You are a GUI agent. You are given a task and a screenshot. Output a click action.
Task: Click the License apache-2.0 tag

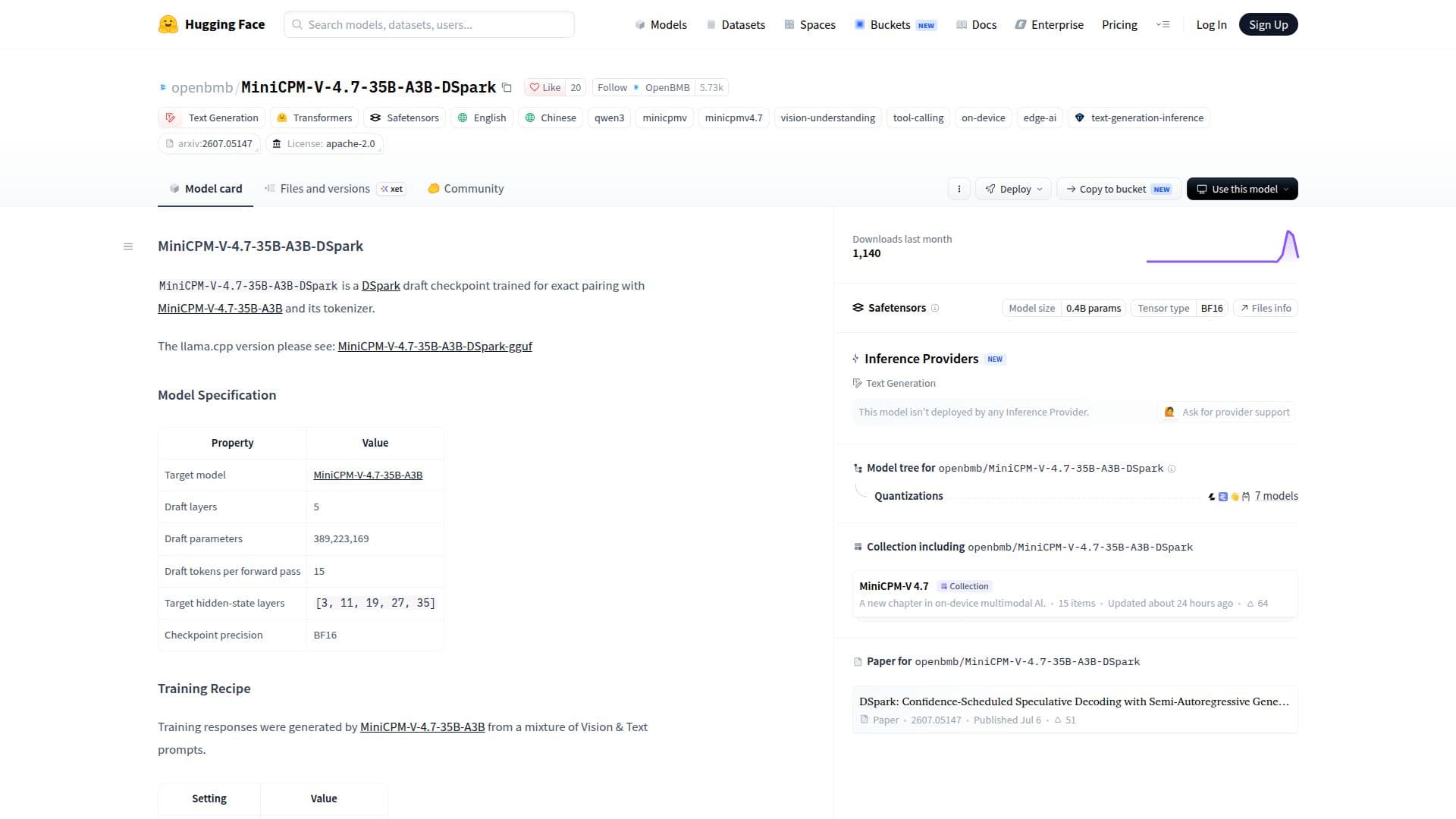[x=324, y=143]
